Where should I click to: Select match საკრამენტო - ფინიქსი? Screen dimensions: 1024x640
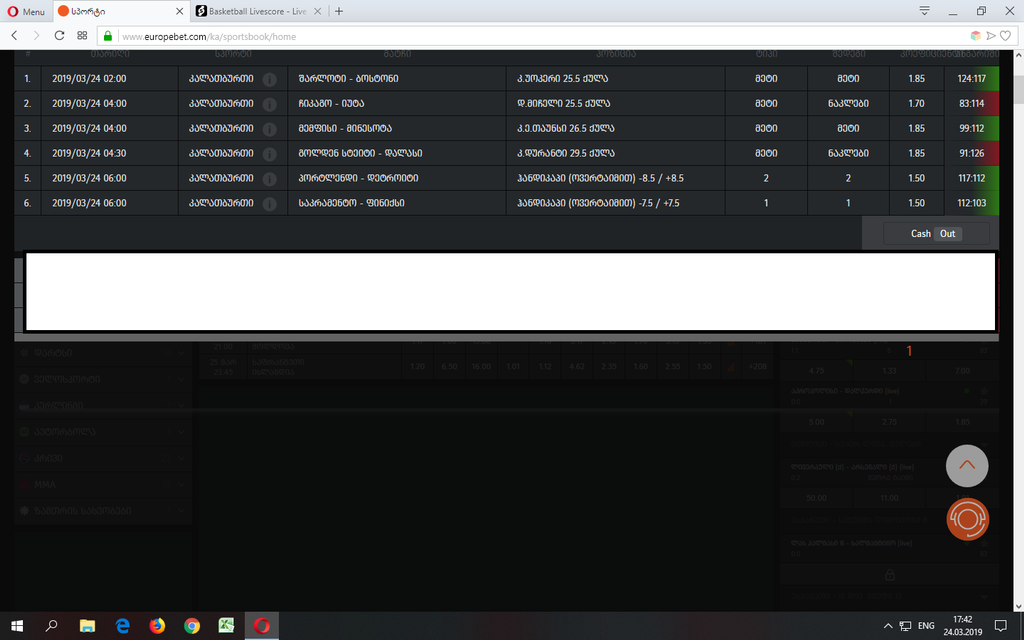coord(351,202)
